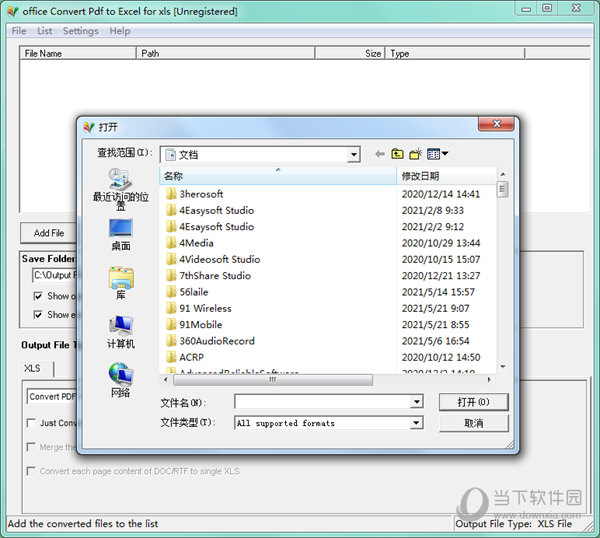Expand the file name (文件名) dropdown arrow
This screenshot has height=538, width=600.
[x=417, y=402]
